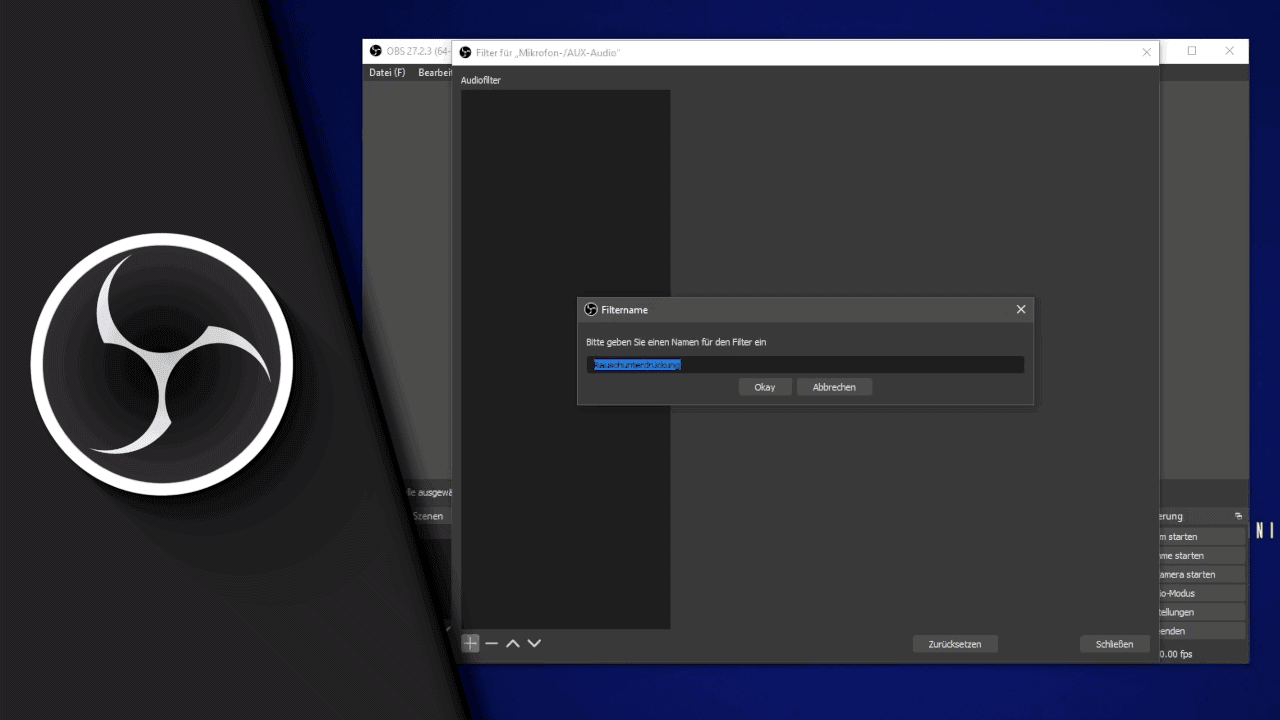Maximize the main OBS window
Viewport: 1280px width, 720px height.
(1192, 51)
